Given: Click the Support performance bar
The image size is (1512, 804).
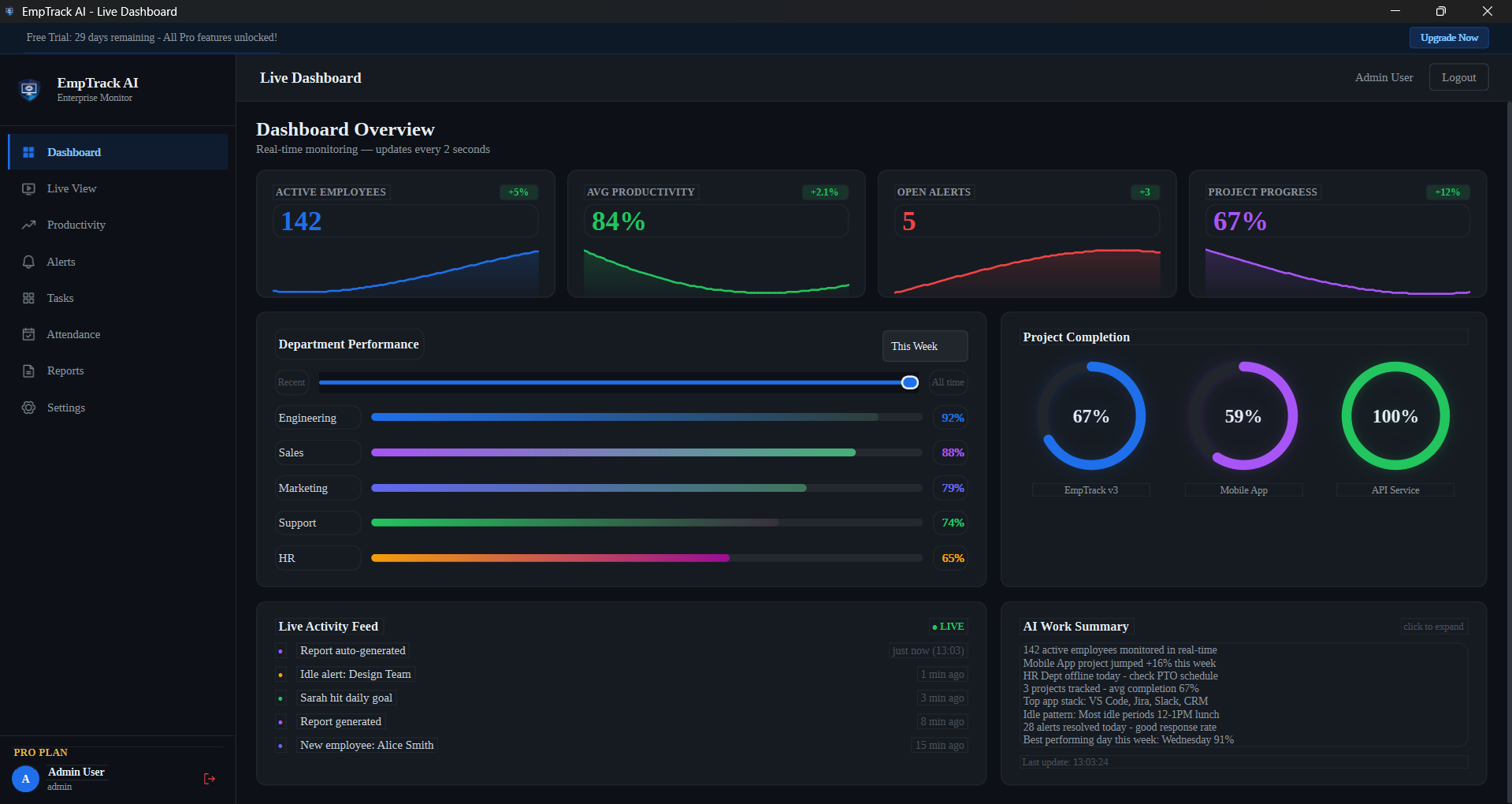Looking at the screenshot, I should (646, 523).
